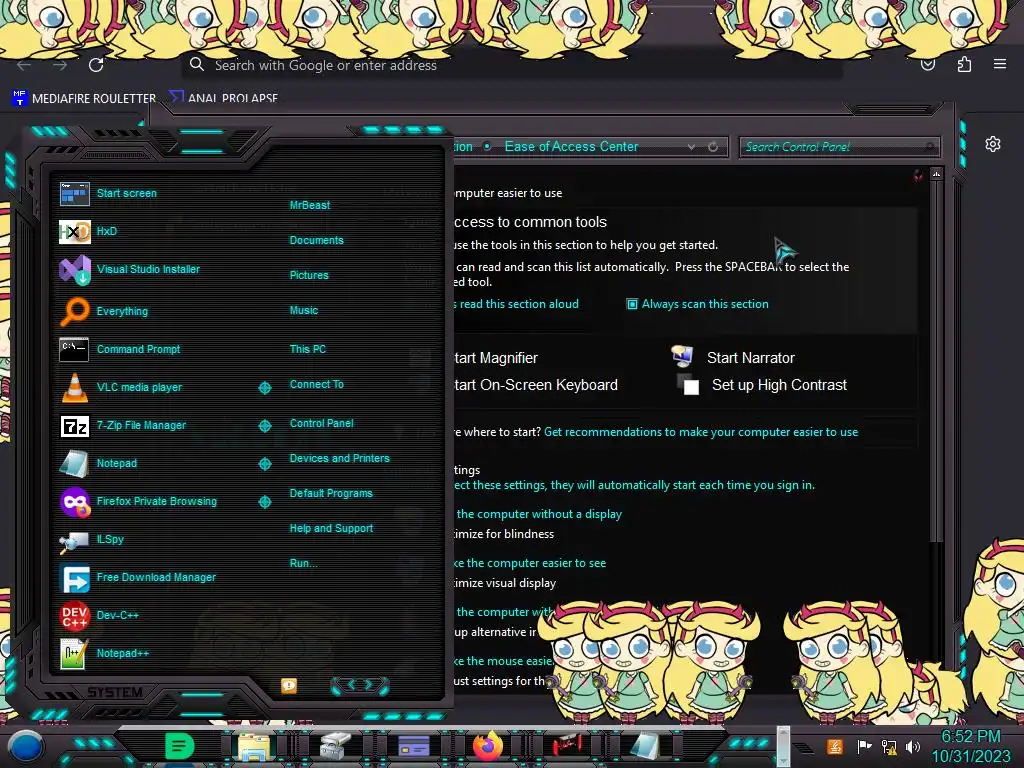
Task: Open Documents from start menu
Action: tap(316, 240)
